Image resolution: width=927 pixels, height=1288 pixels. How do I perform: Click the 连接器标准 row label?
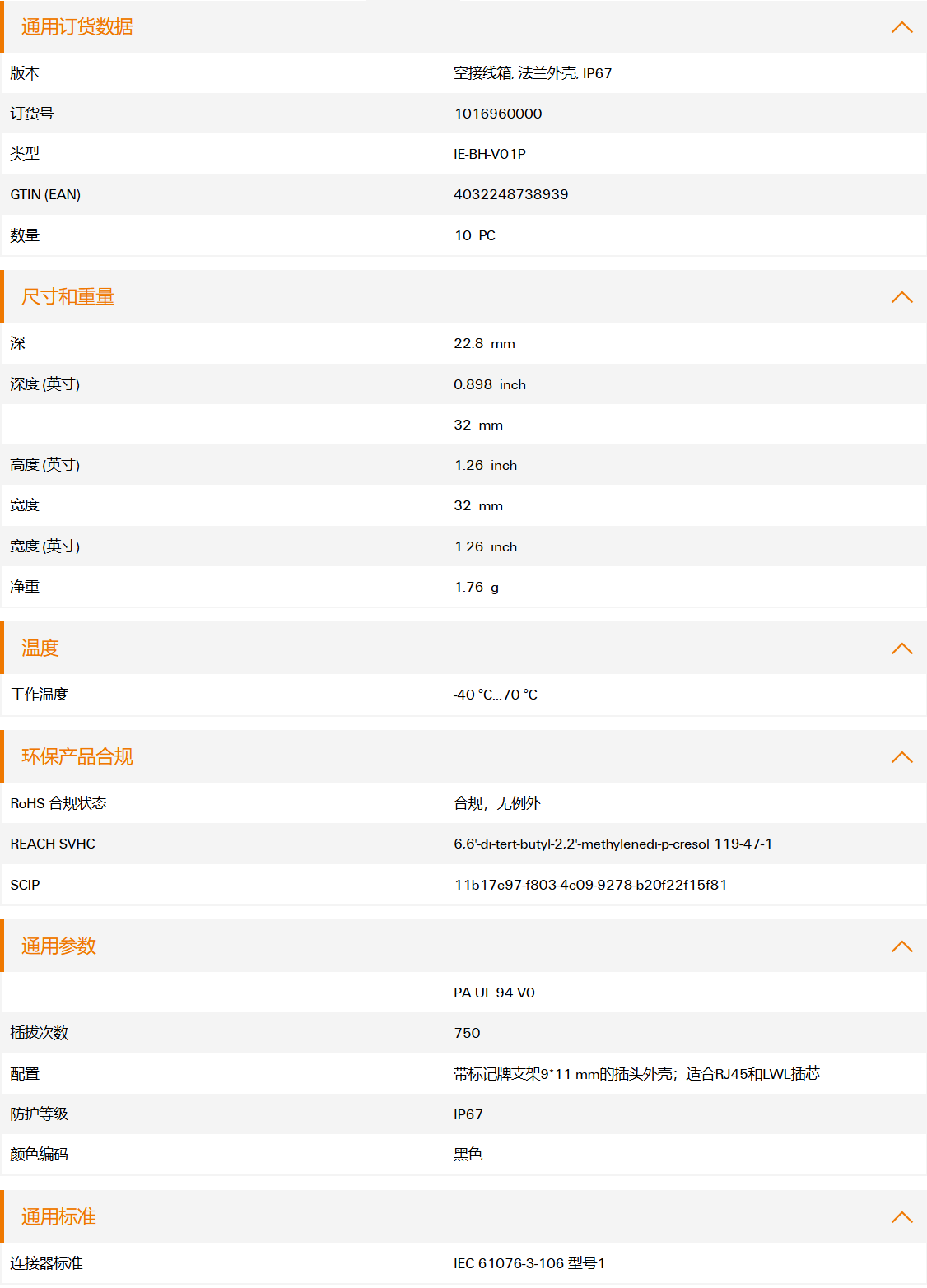47,1263
